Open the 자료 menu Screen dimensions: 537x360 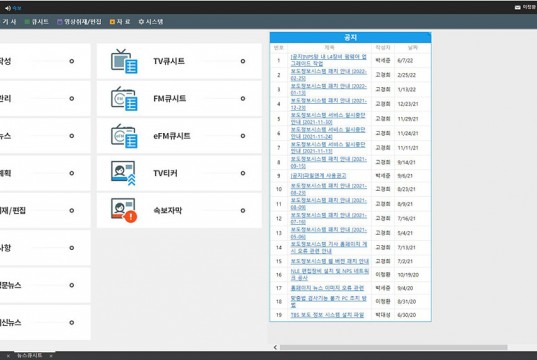coord(120,22)
